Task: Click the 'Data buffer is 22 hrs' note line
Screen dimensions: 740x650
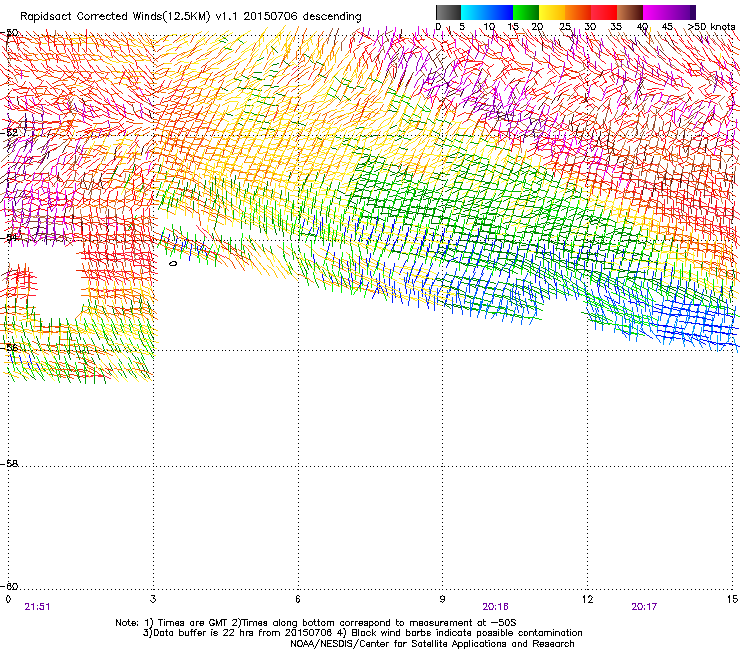Action: point(238,633)
